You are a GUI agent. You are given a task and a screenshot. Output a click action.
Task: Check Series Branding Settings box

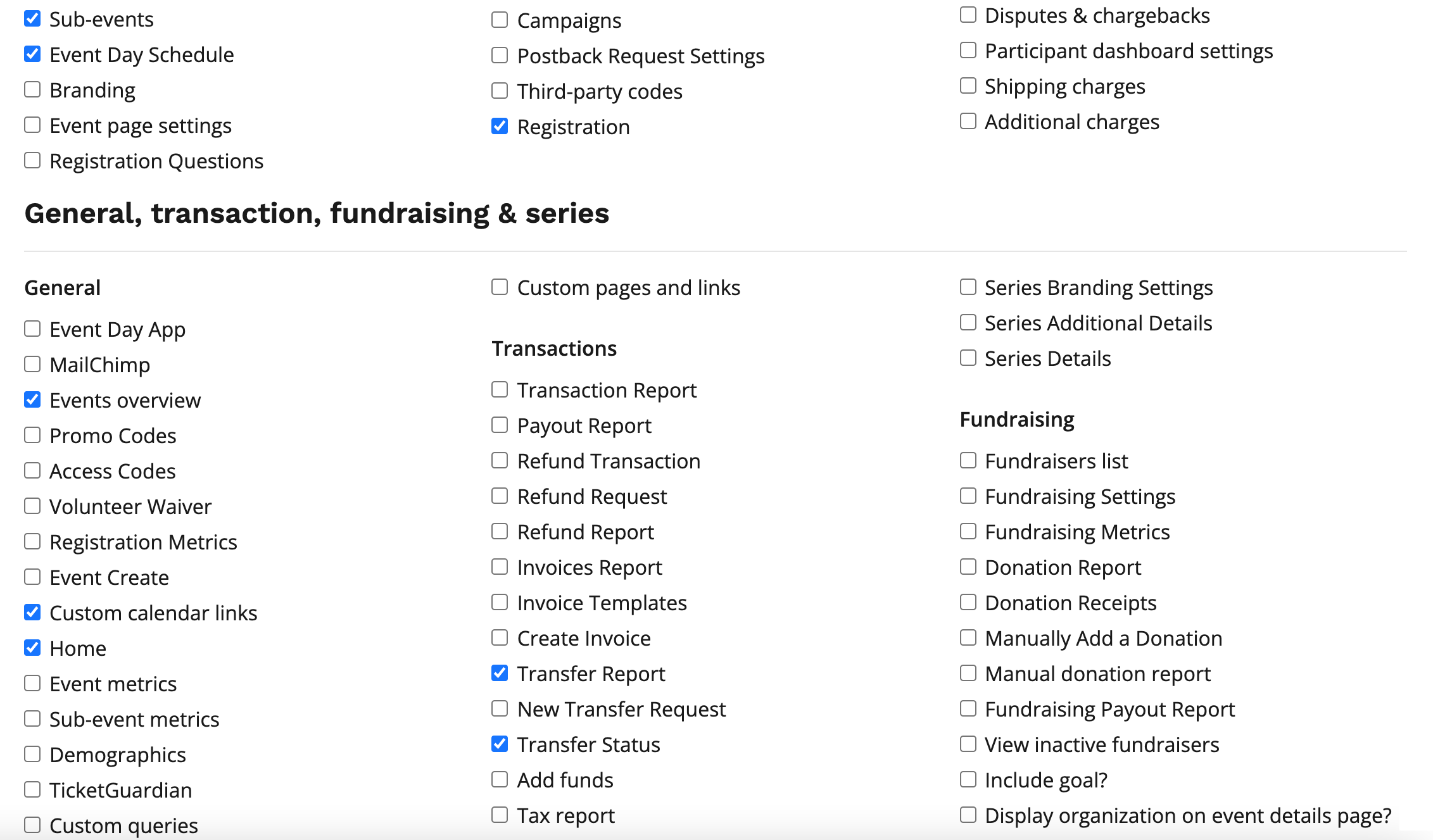click(968, 287)
